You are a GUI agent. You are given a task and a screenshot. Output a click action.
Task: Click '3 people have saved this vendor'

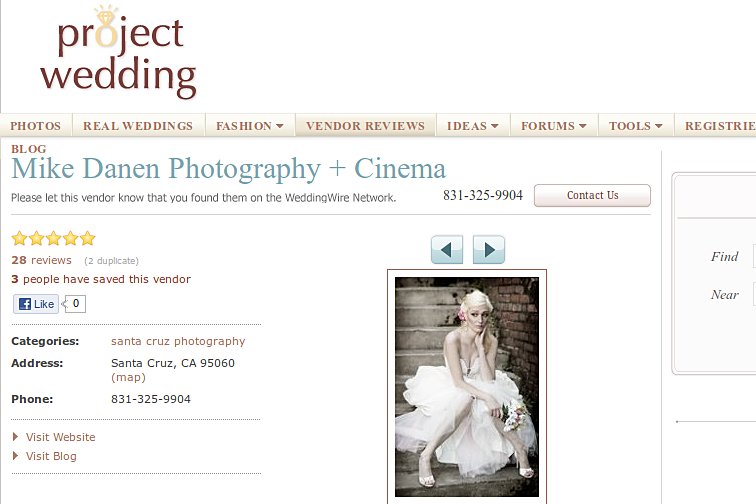tap(101, 279)
